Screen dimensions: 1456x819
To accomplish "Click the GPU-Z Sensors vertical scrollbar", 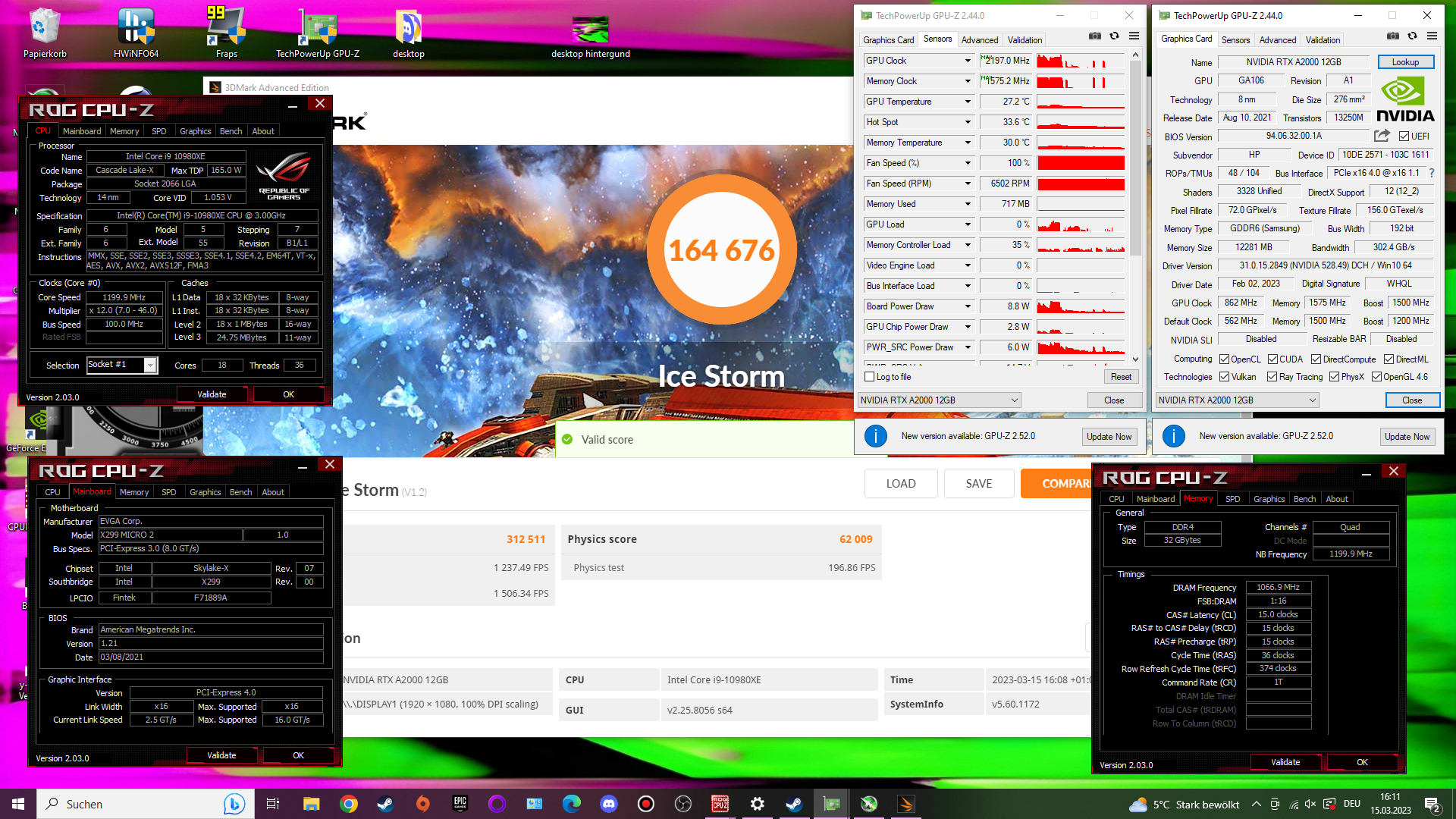I will point(1135,207).
